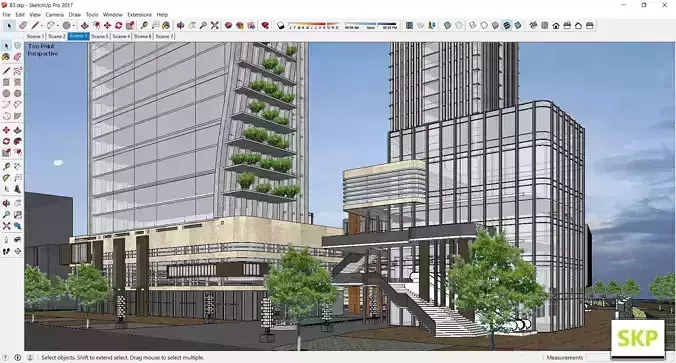Open the Draw menu
Viewport: 676px width, 363px height.
75,15
